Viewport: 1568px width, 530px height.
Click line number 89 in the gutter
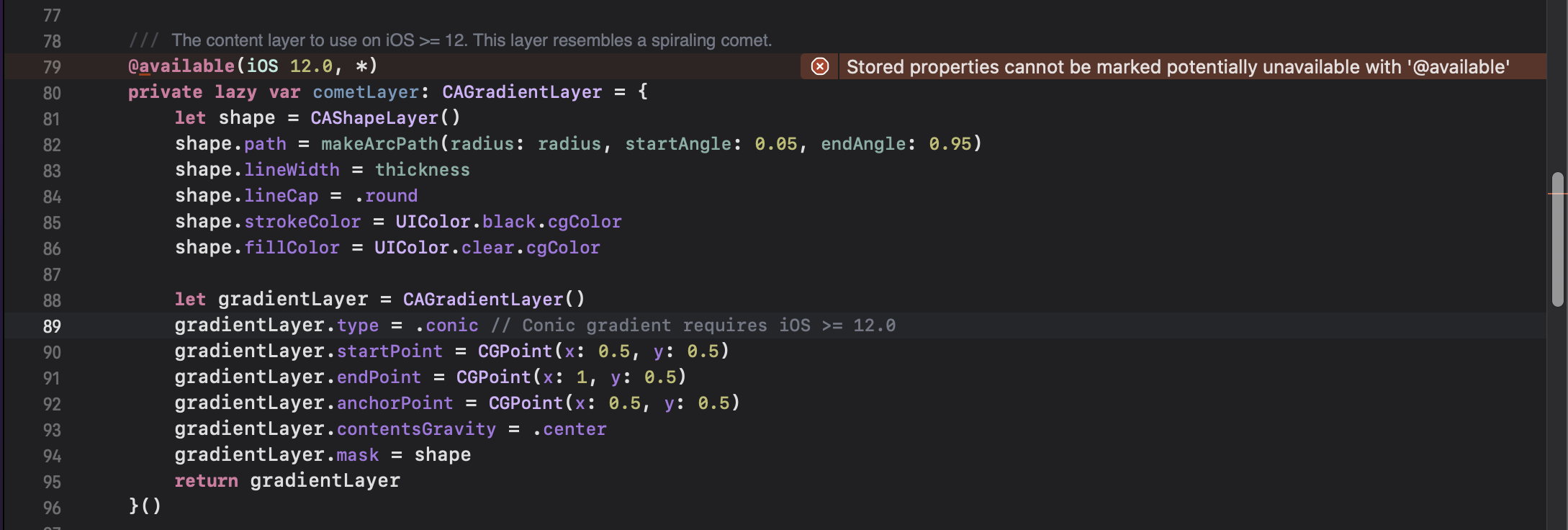click(x=52, y=326)
